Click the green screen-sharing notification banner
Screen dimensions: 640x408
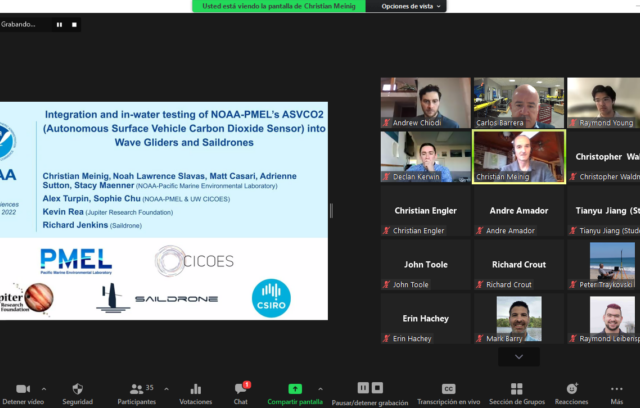click(x=279, y=6)
